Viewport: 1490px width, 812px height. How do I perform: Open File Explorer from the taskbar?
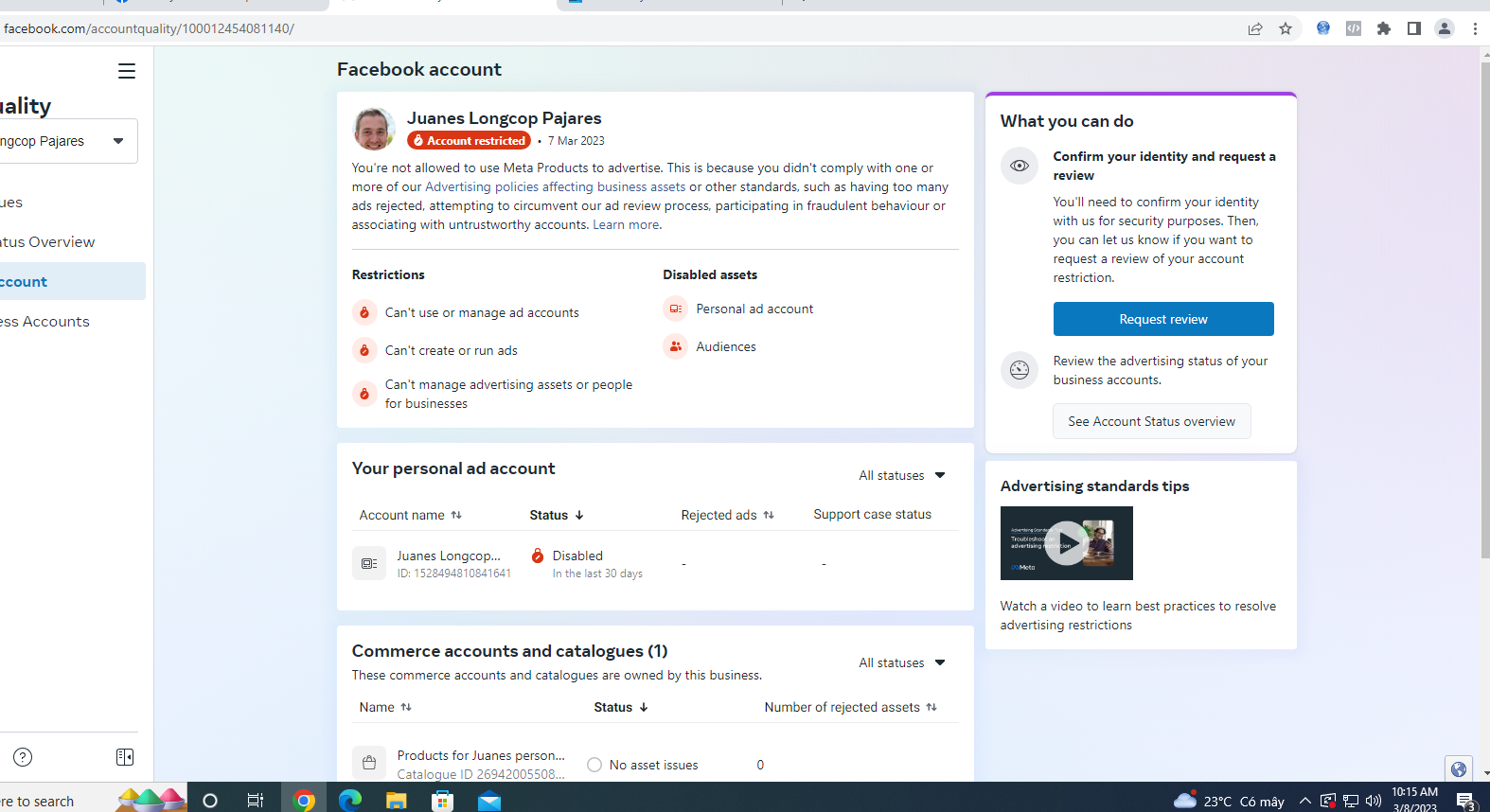[x=397, y=801]
